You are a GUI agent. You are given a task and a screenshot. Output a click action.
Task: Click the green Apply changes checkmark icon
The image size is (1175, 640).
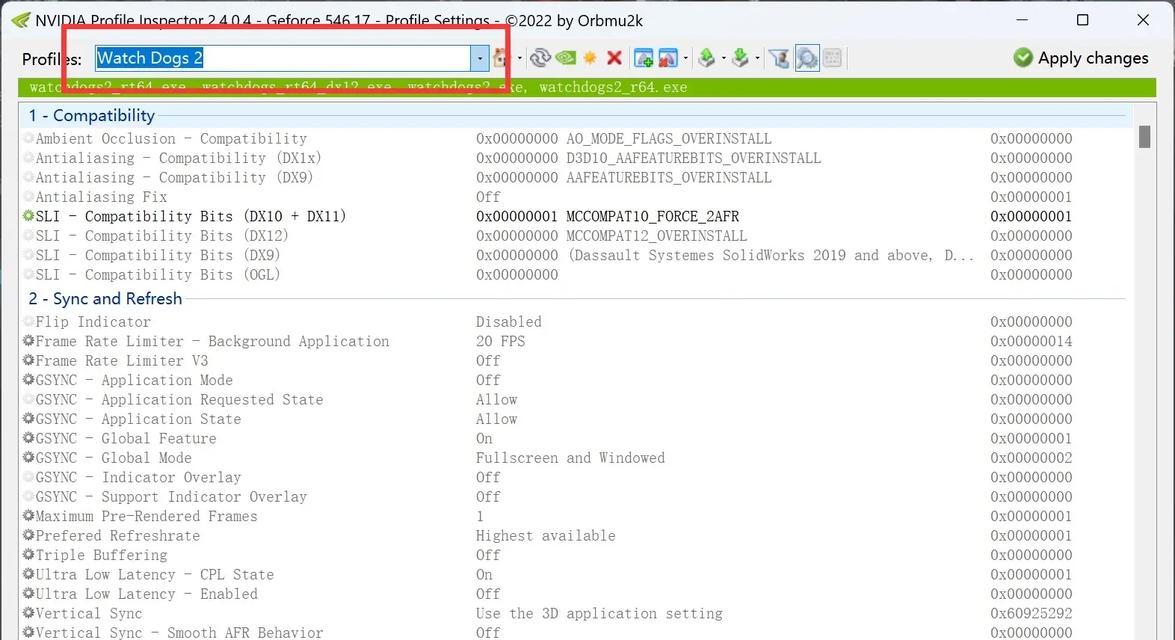click(1022, 58)
